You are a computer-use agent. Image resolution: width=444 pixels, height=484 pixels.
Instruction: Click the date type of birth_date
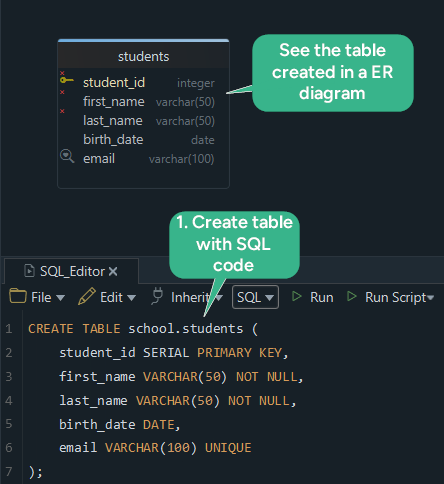pyautogui.click(x=203, y=140)
